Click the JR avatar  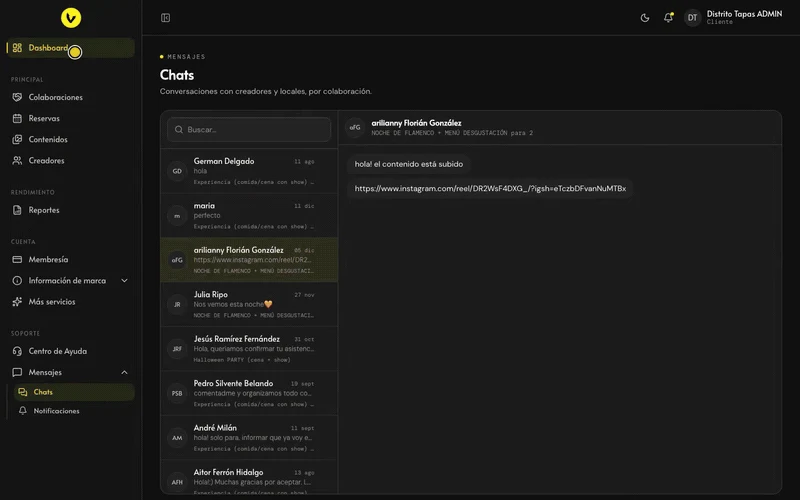pyautogui.click(x=177, y=305)
